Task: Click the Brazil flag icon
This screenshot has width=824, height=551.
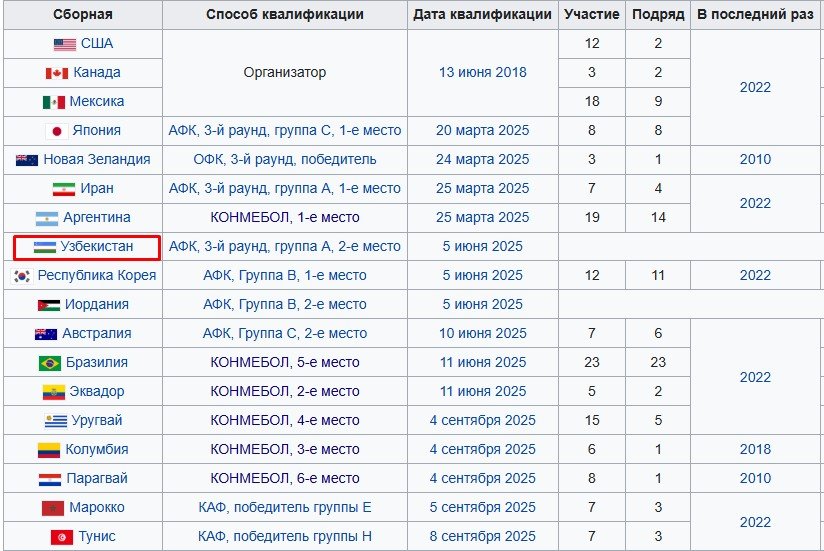Action: click(50, 363)
